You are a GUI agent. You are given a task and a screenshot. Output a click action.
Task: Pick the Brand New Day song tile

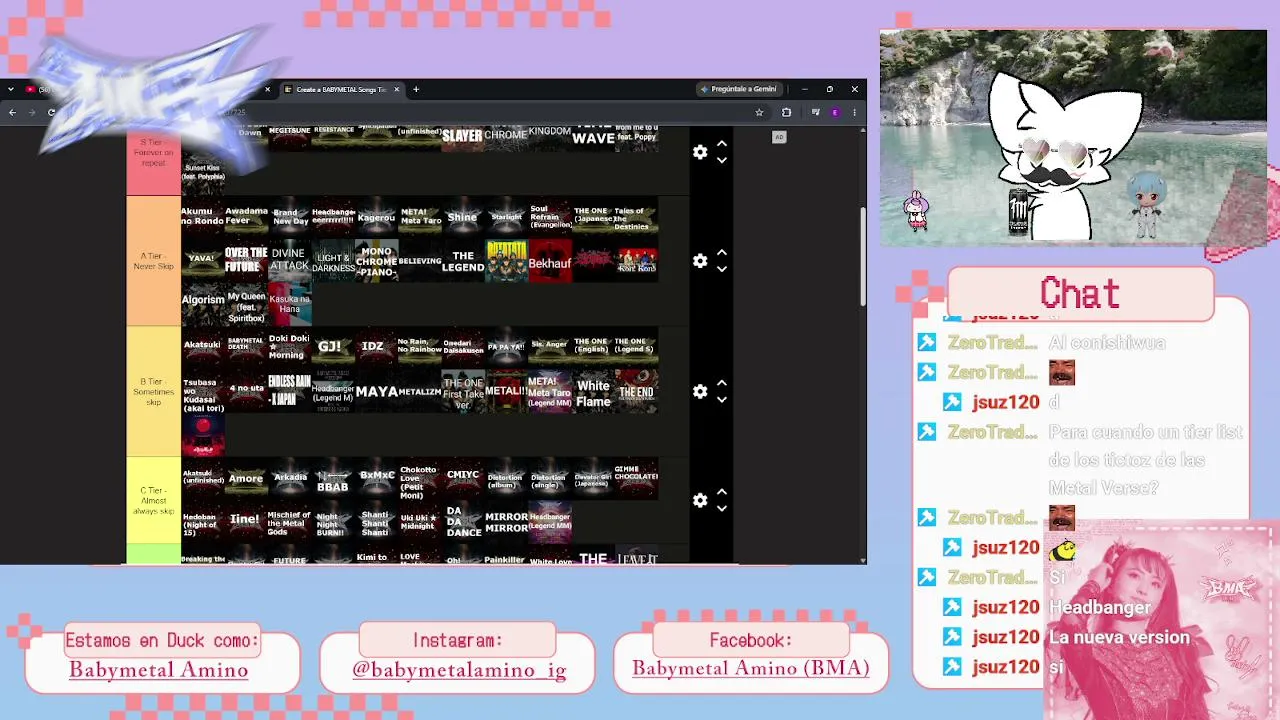290,217
